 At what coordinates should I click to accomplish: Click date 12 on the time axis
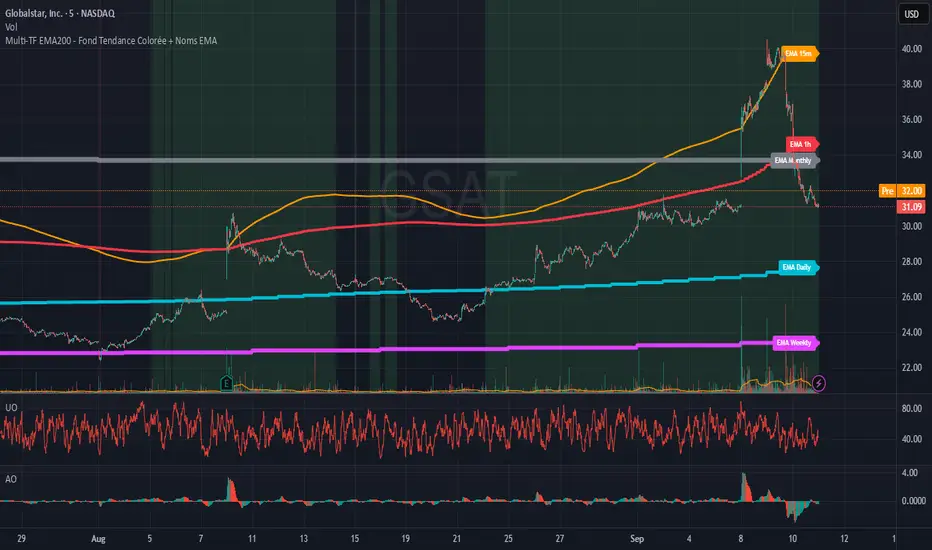coord(844,539)
